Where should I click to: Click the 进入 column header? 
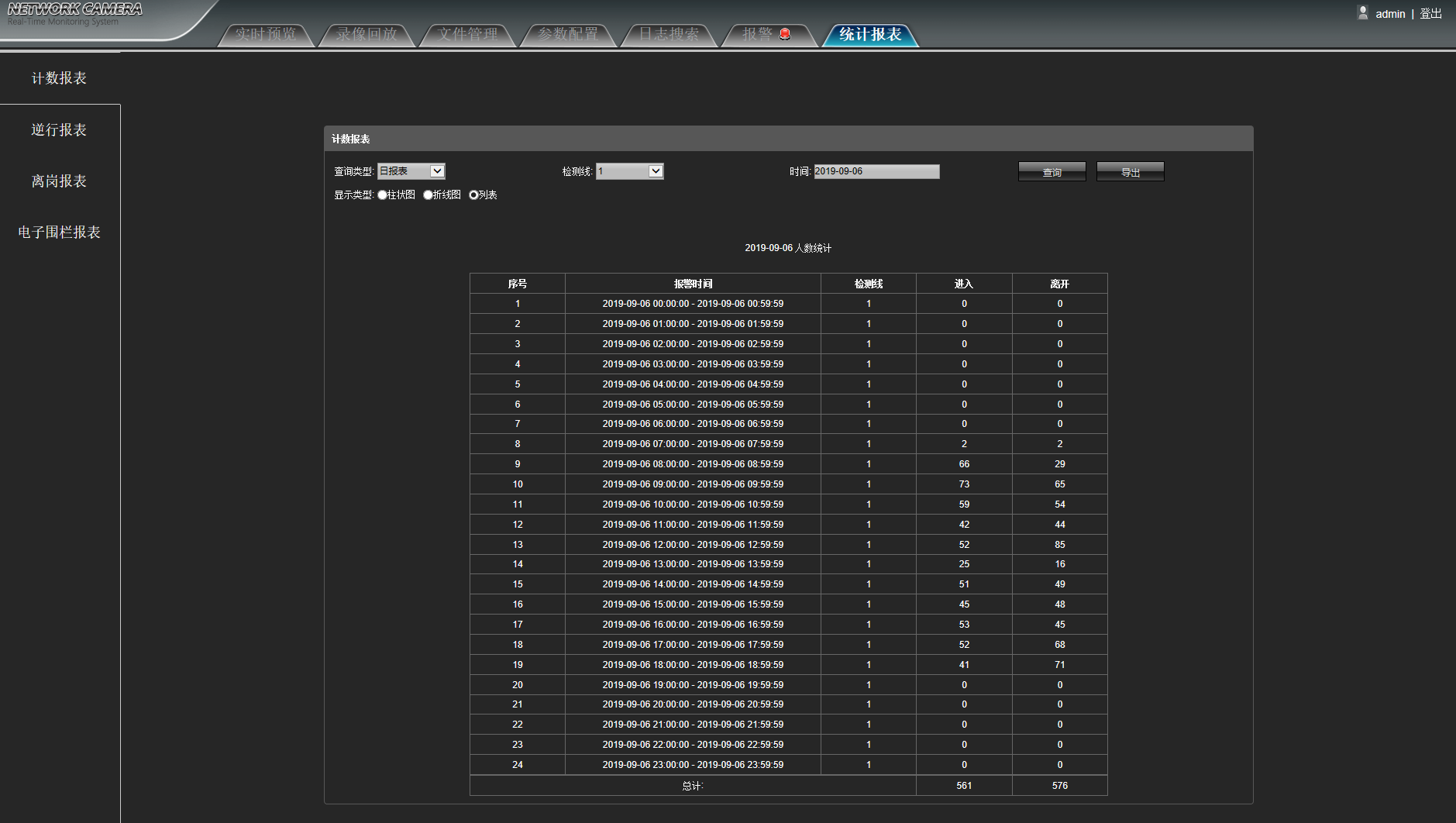coord(964,284)
